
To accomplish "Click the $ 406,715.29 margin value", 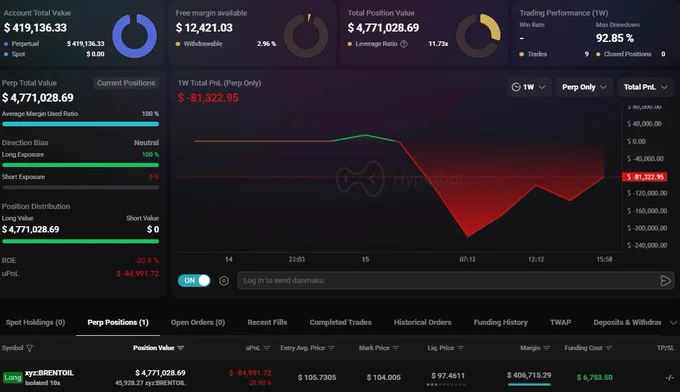I will coord(529,375).
